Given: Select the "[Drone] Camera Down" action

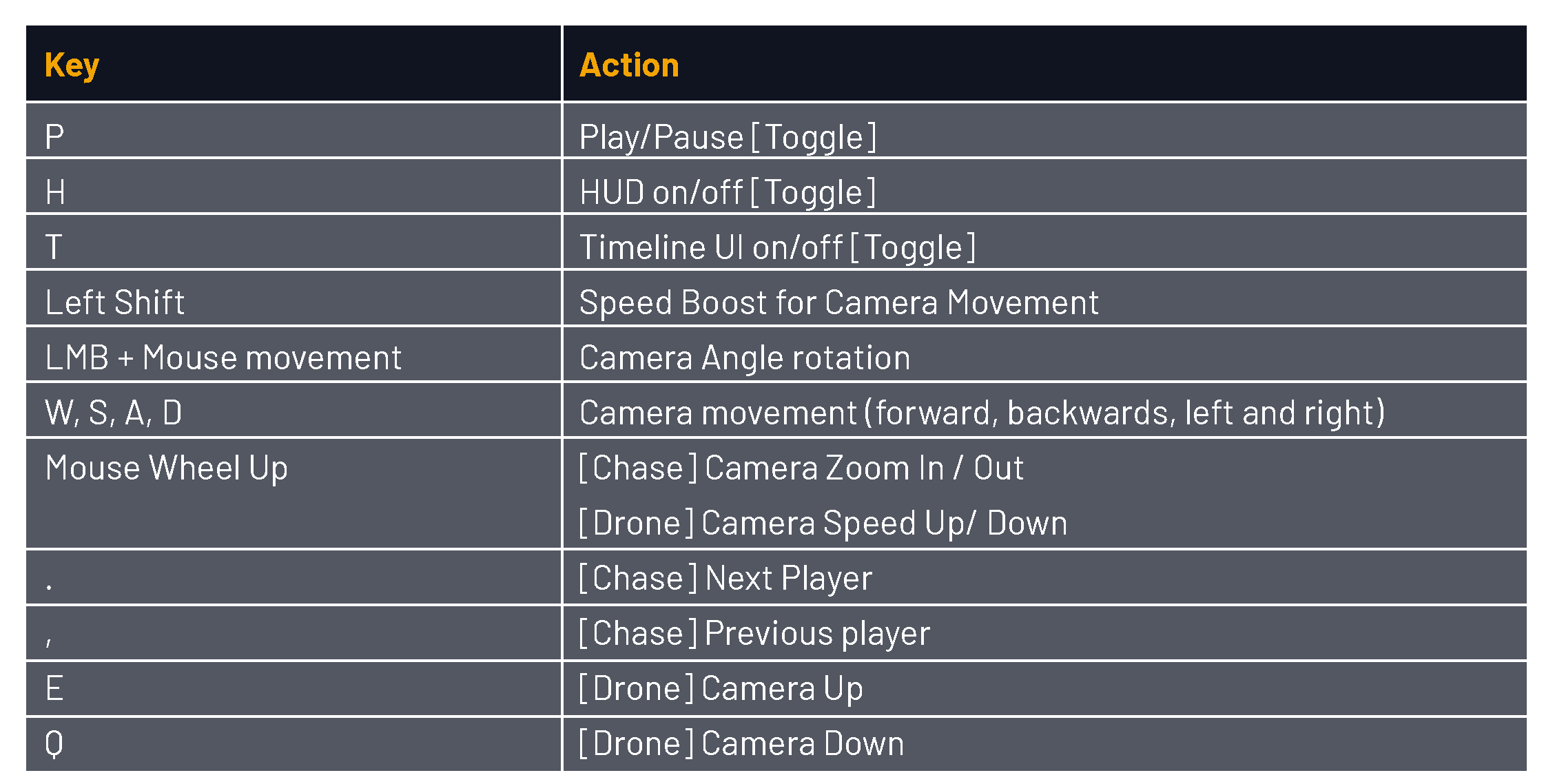Looking at the screenshot, I should click(x=741, y=744).
